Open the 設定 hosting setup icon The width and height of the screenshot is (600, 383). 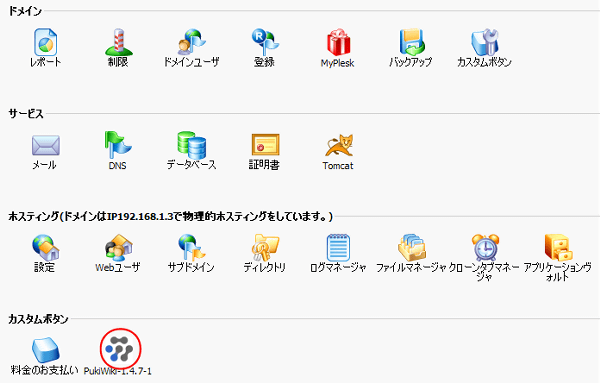coord(46,248)
